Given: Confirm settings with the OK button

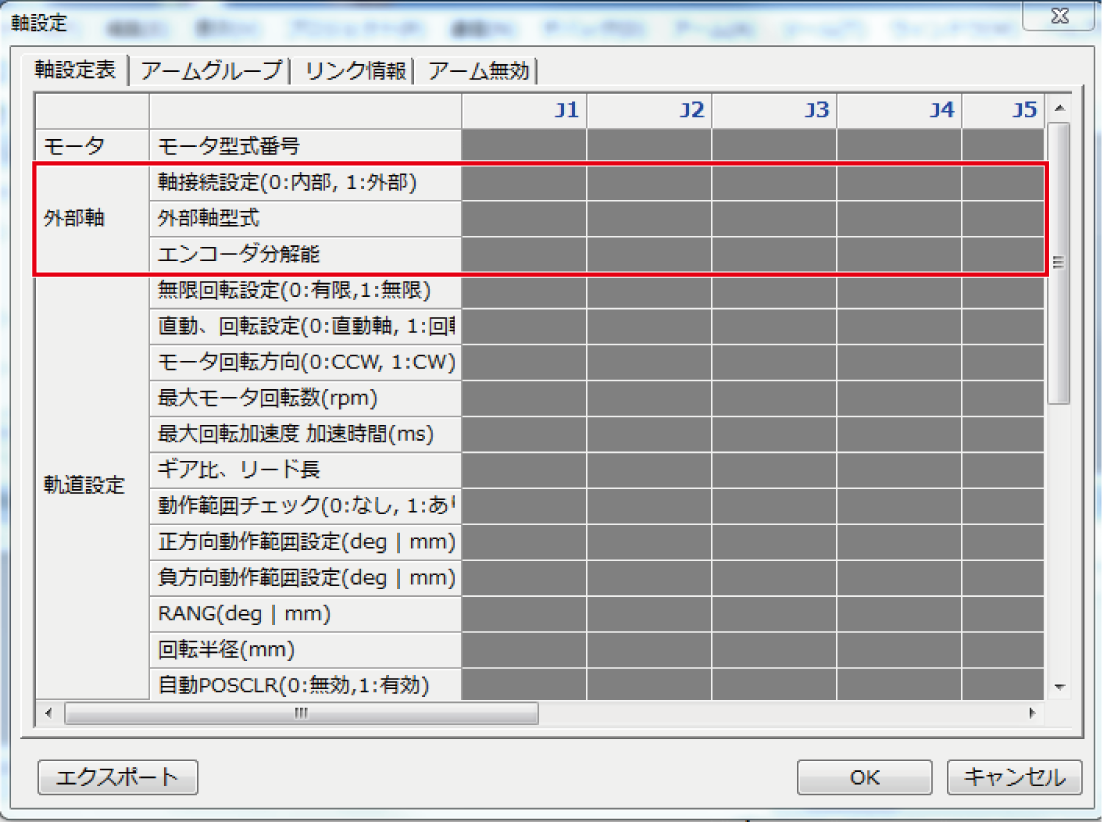Looking at the screenshot, I should [864, 776].
